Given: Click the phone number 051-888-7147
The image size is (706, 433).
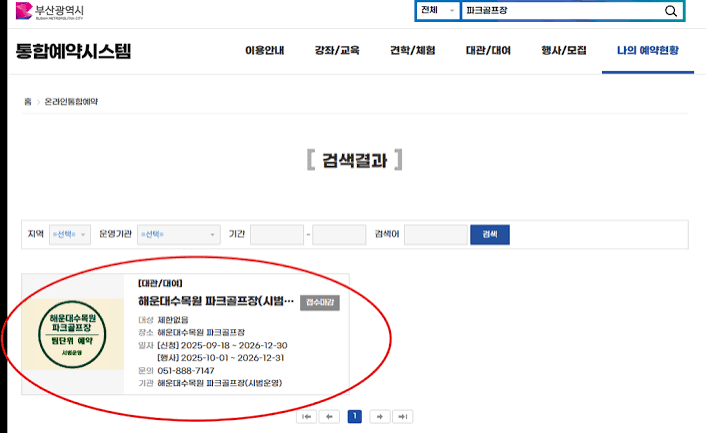Looking at the screenshot, I should pos(186,371).
